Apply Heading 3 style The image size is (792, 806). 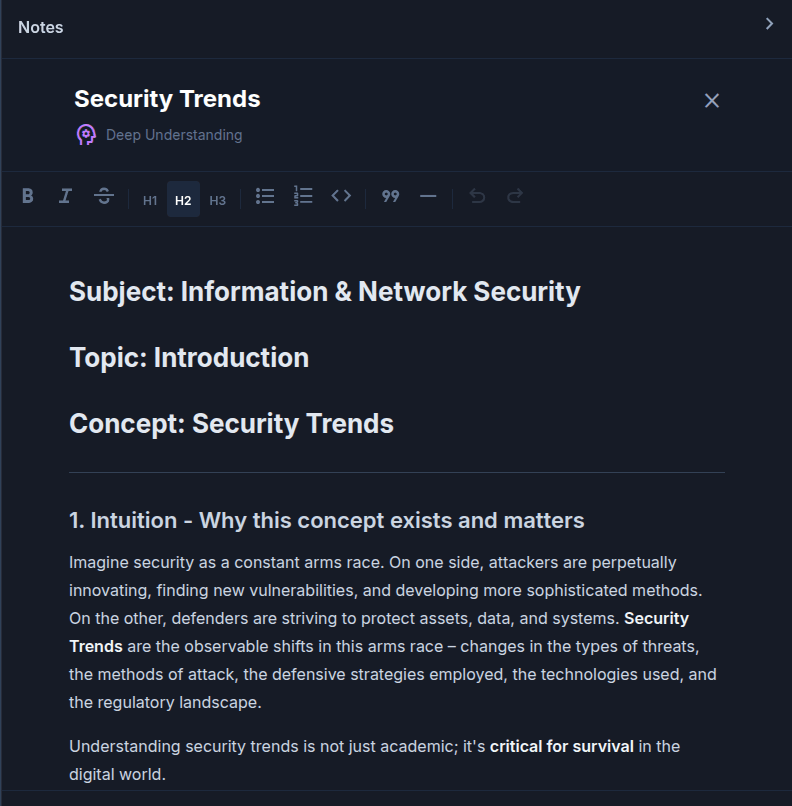217,200
